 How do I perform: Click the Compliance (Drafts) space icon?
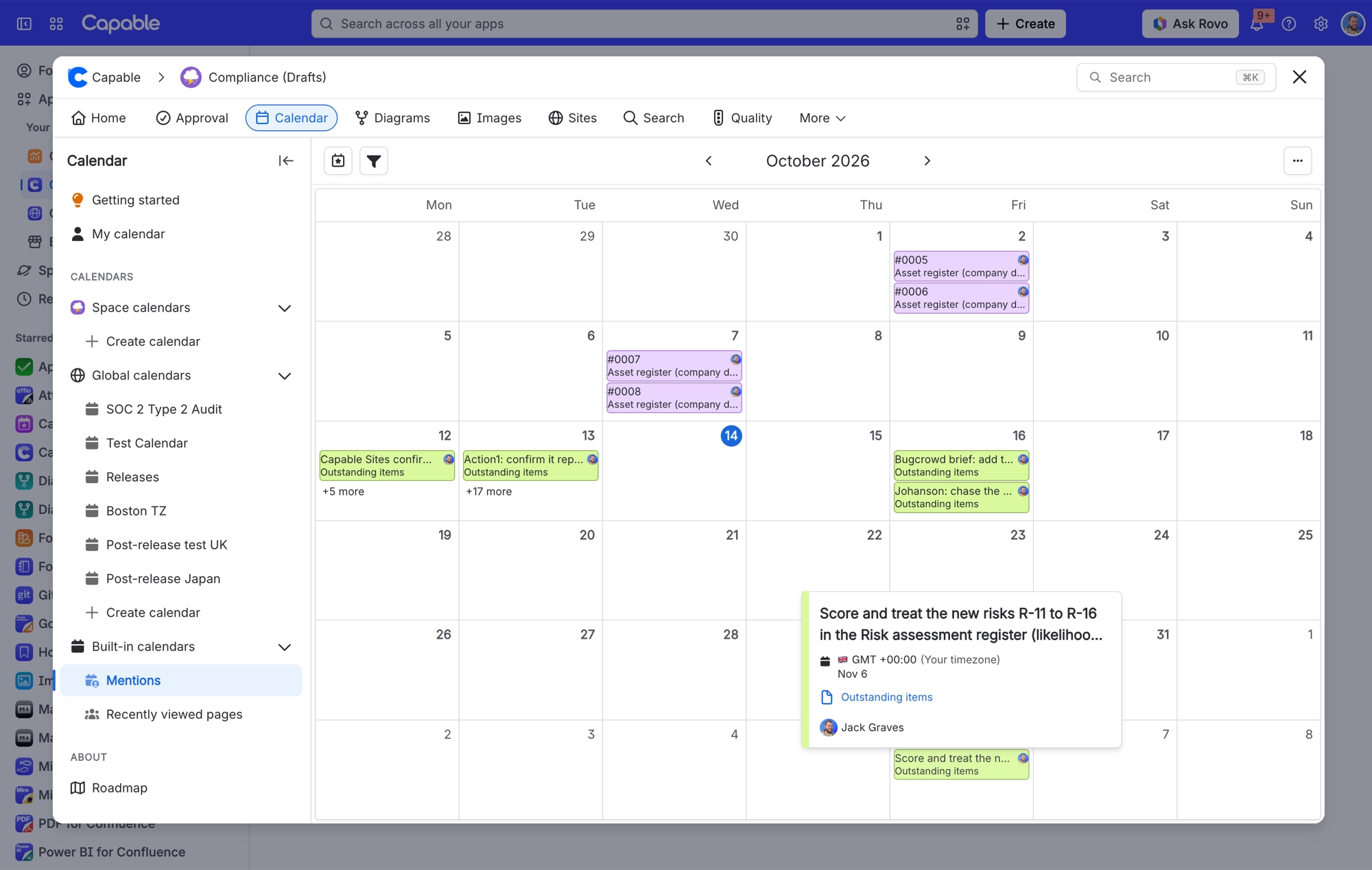(191, 77)
